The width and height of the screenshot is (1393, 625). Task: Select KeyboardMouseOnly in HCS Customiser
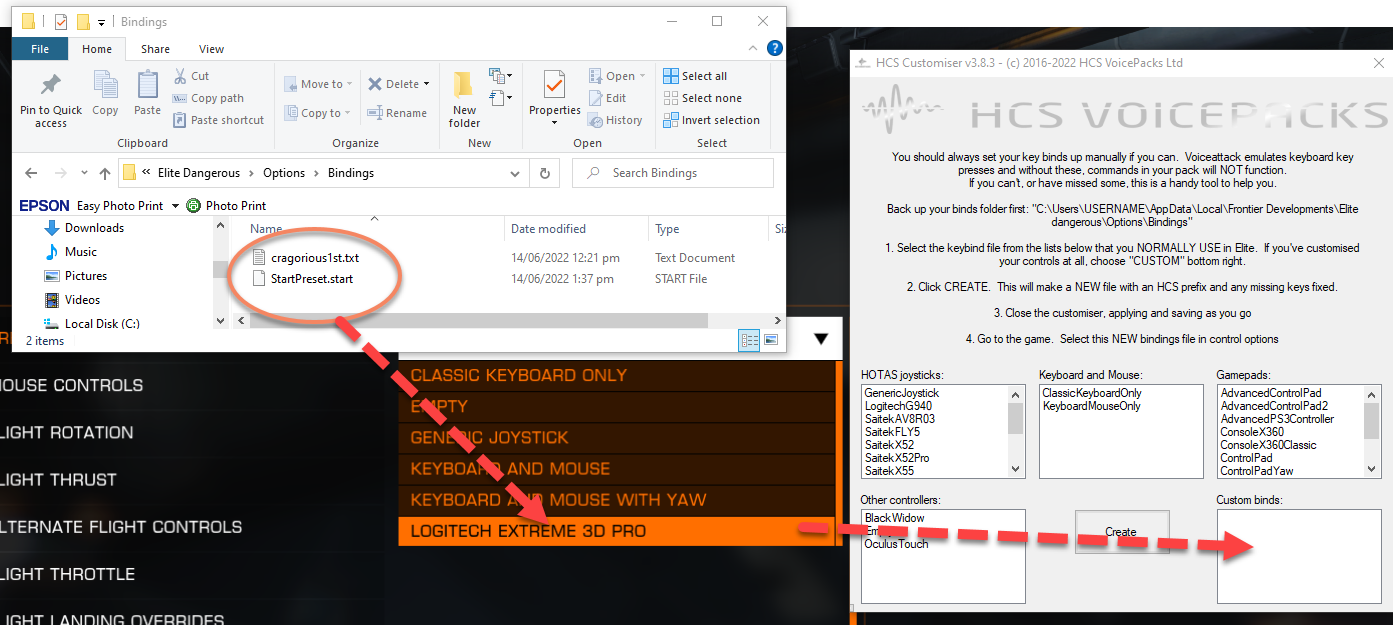click(1091, 406)
